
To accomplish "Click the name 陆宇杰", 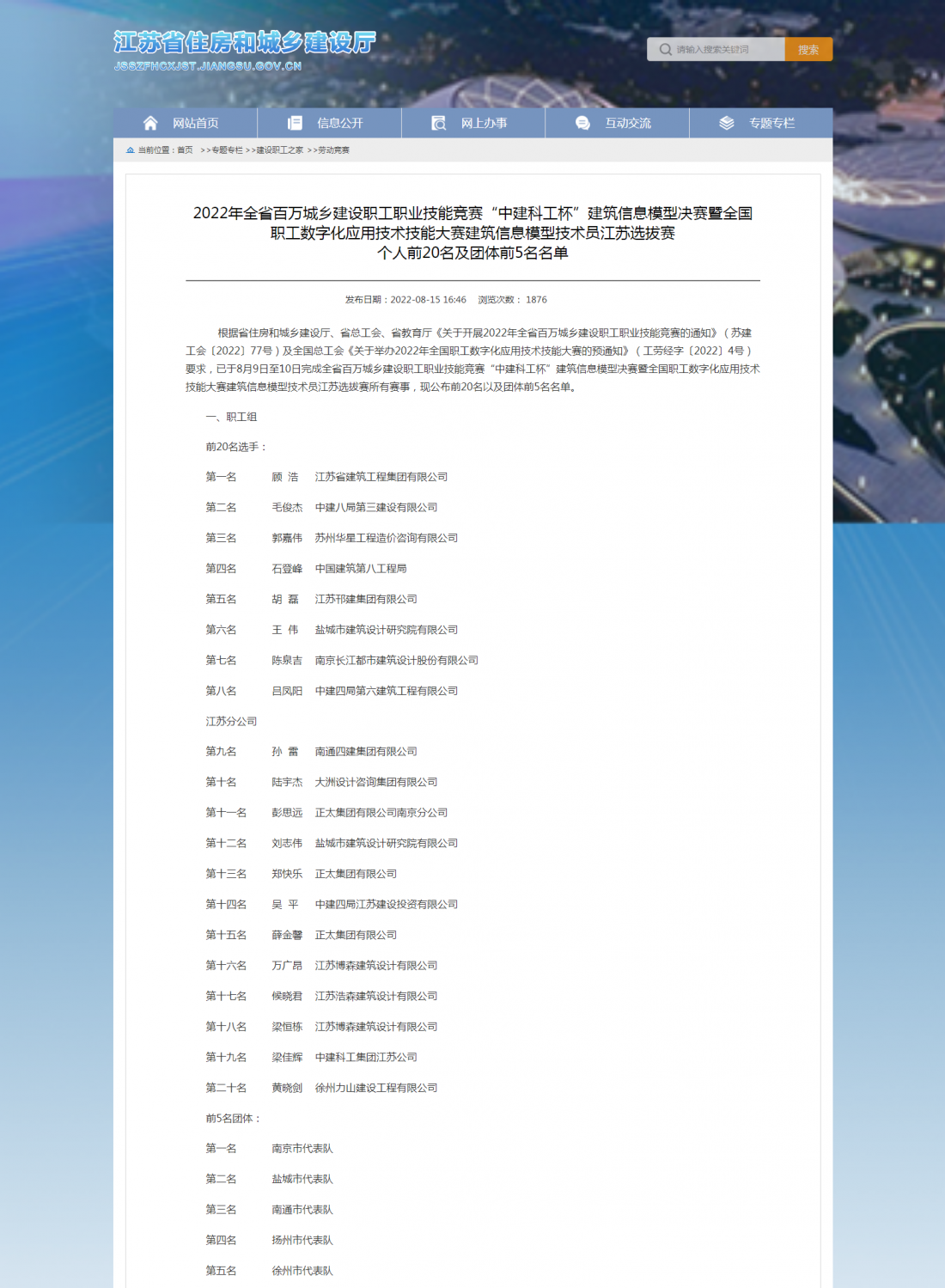I will (287, 783).
